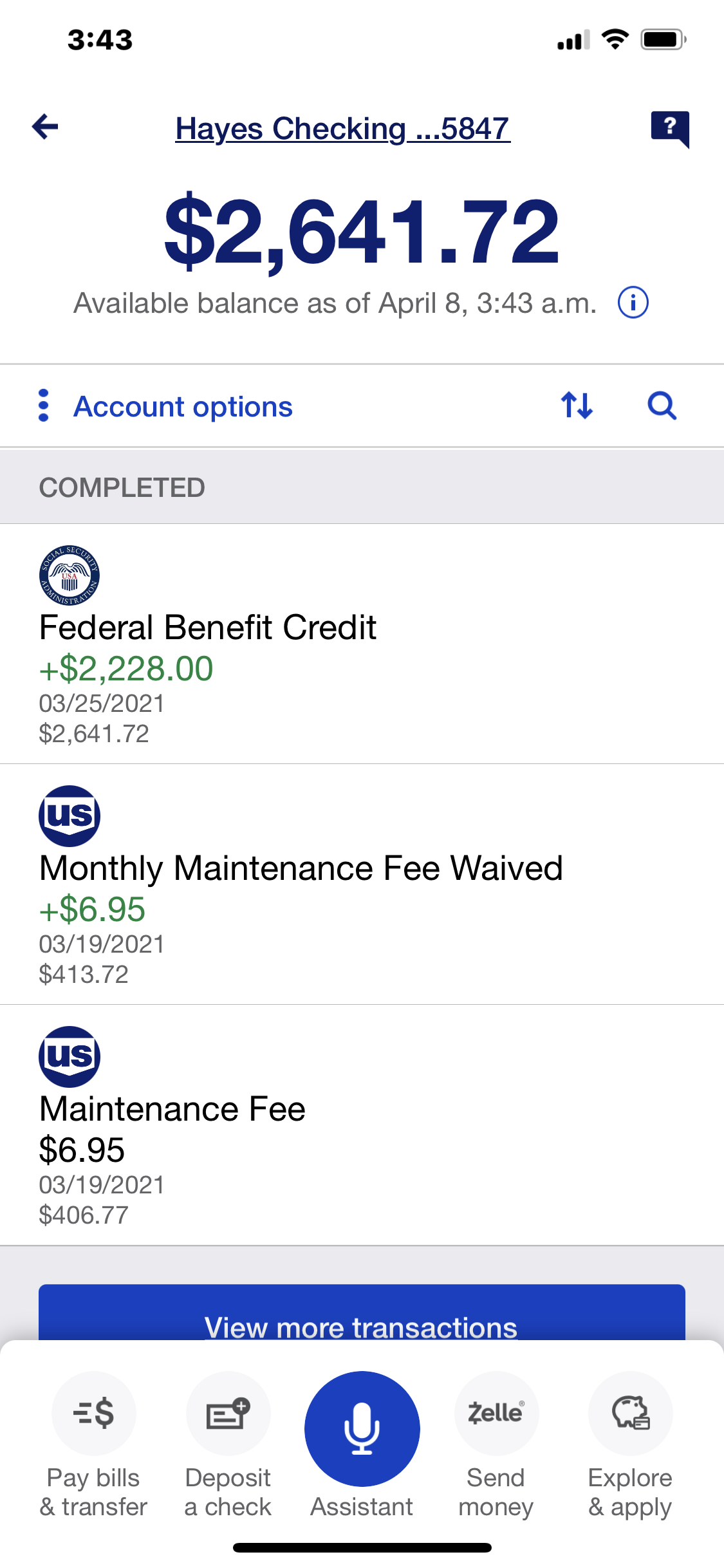
Task: Open the three-dot Account options menu
Action: (44, 406)
